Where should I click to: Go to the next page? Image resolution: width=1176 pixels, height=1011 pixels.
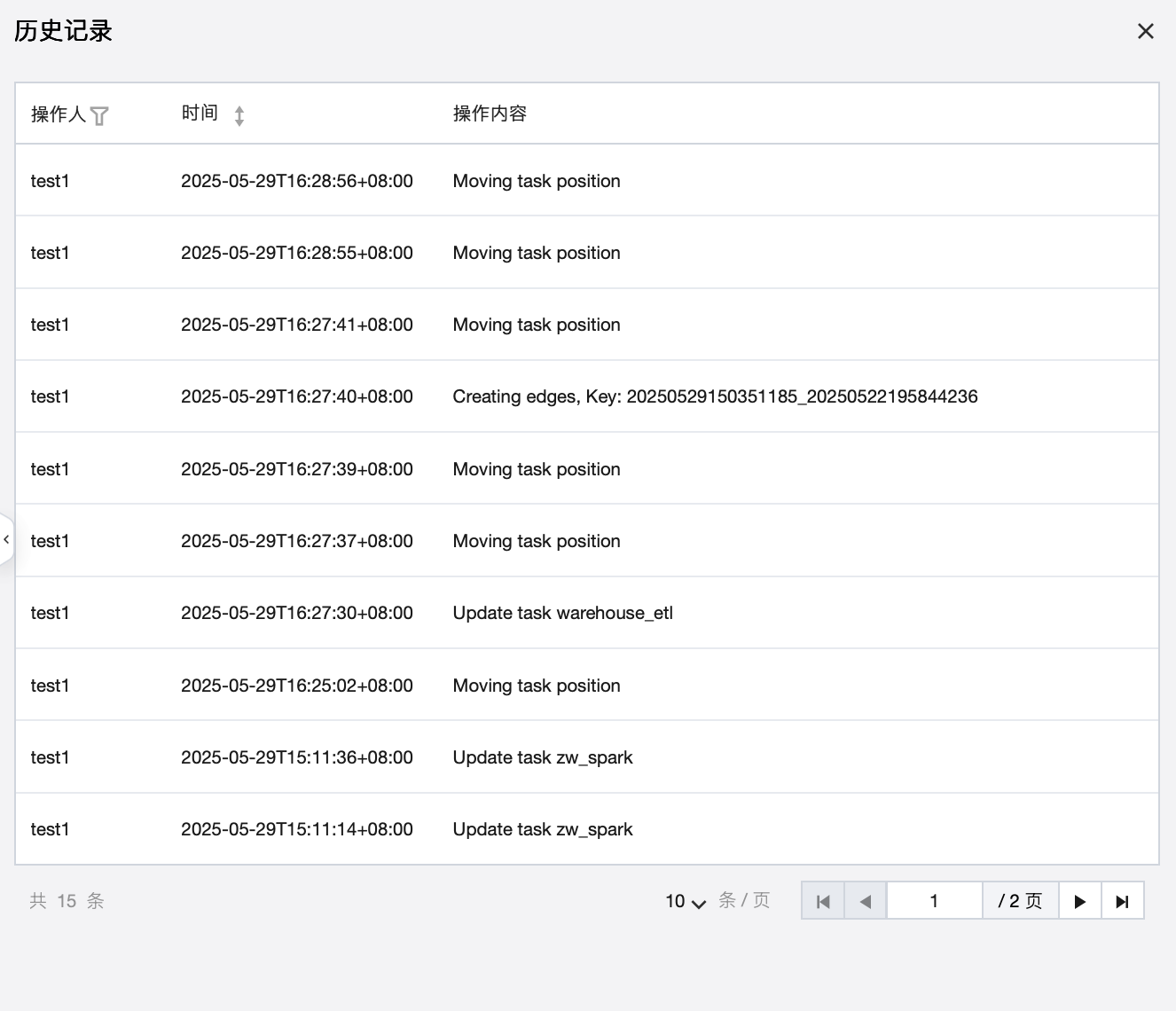[1079, 901]
